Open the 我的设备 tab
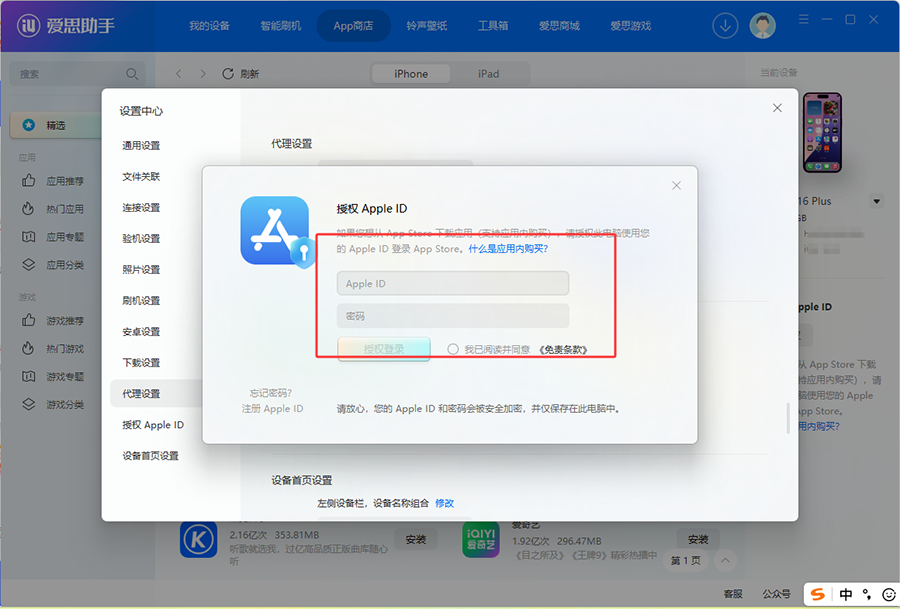This screenshot has width=900, height=609. pos(210,26)
